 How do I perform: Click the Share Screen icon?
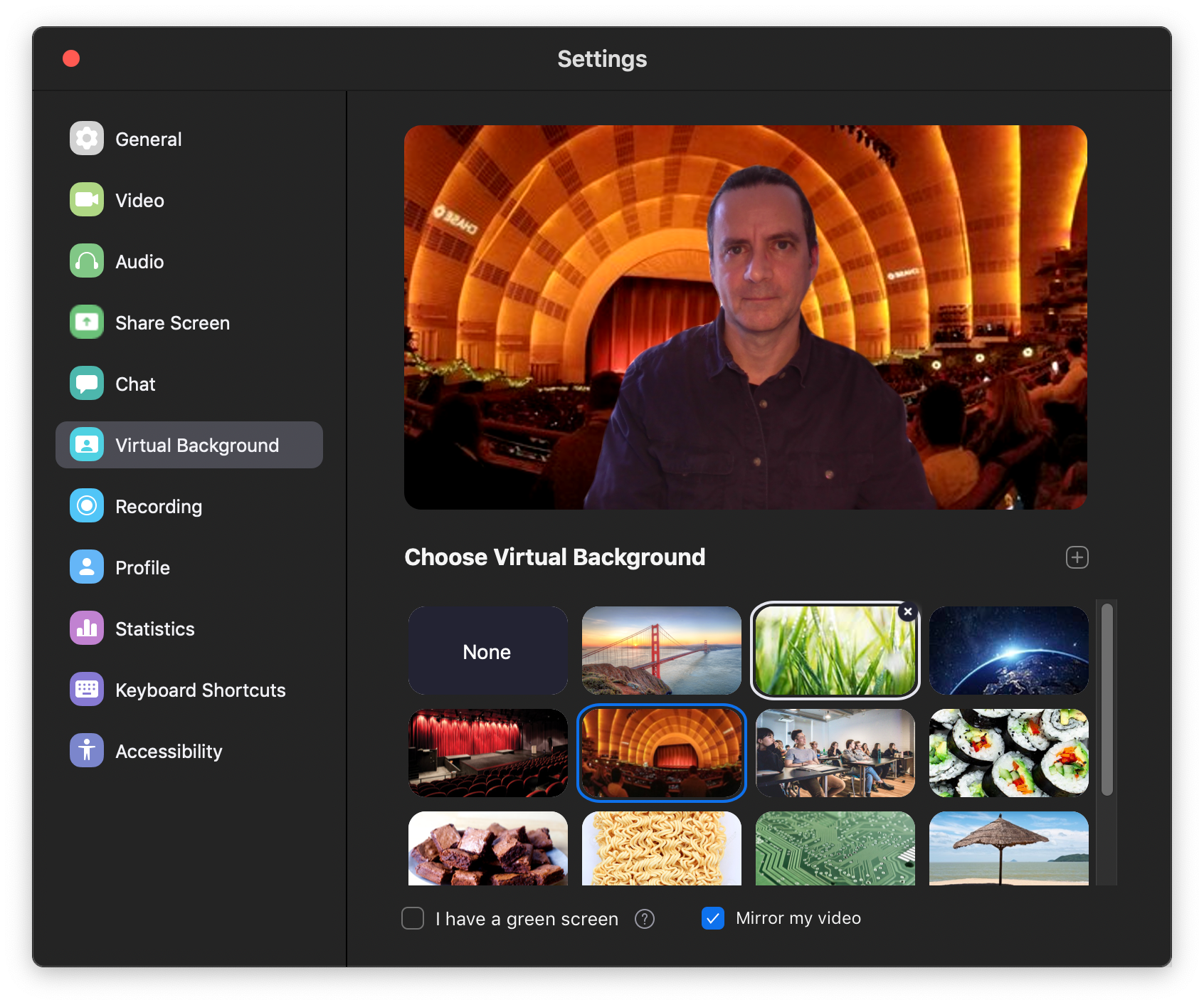(x=87, y=322)
